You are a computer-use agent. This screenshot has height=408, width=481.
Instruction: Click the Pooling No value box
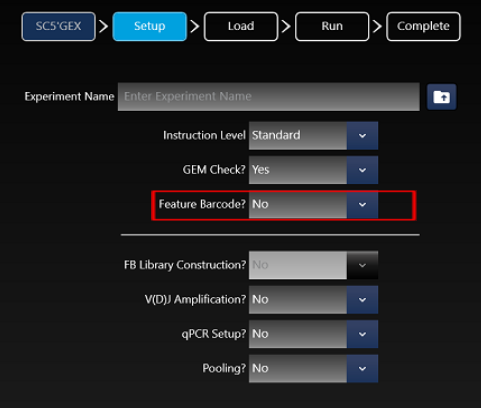[x=298, y=369]
